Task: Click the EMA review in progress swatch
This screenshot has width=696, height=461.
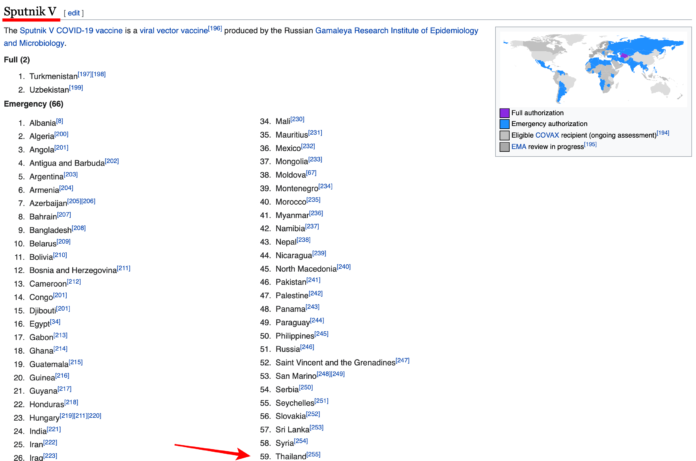Action: (504, 147)
